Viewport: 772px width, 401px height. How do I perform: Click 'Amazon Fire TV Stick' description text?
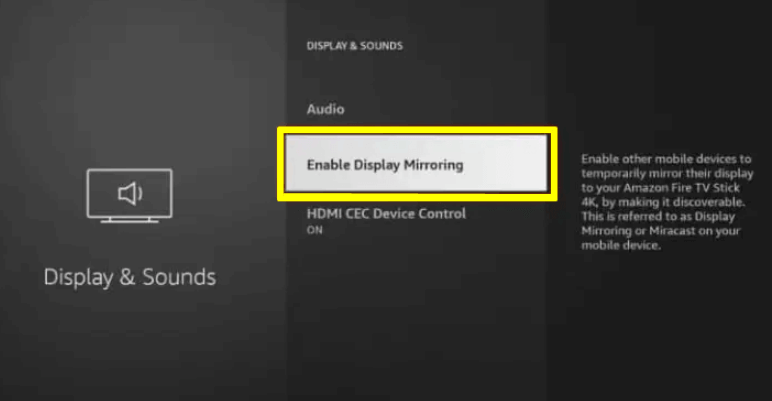click(x=681, y=188)
